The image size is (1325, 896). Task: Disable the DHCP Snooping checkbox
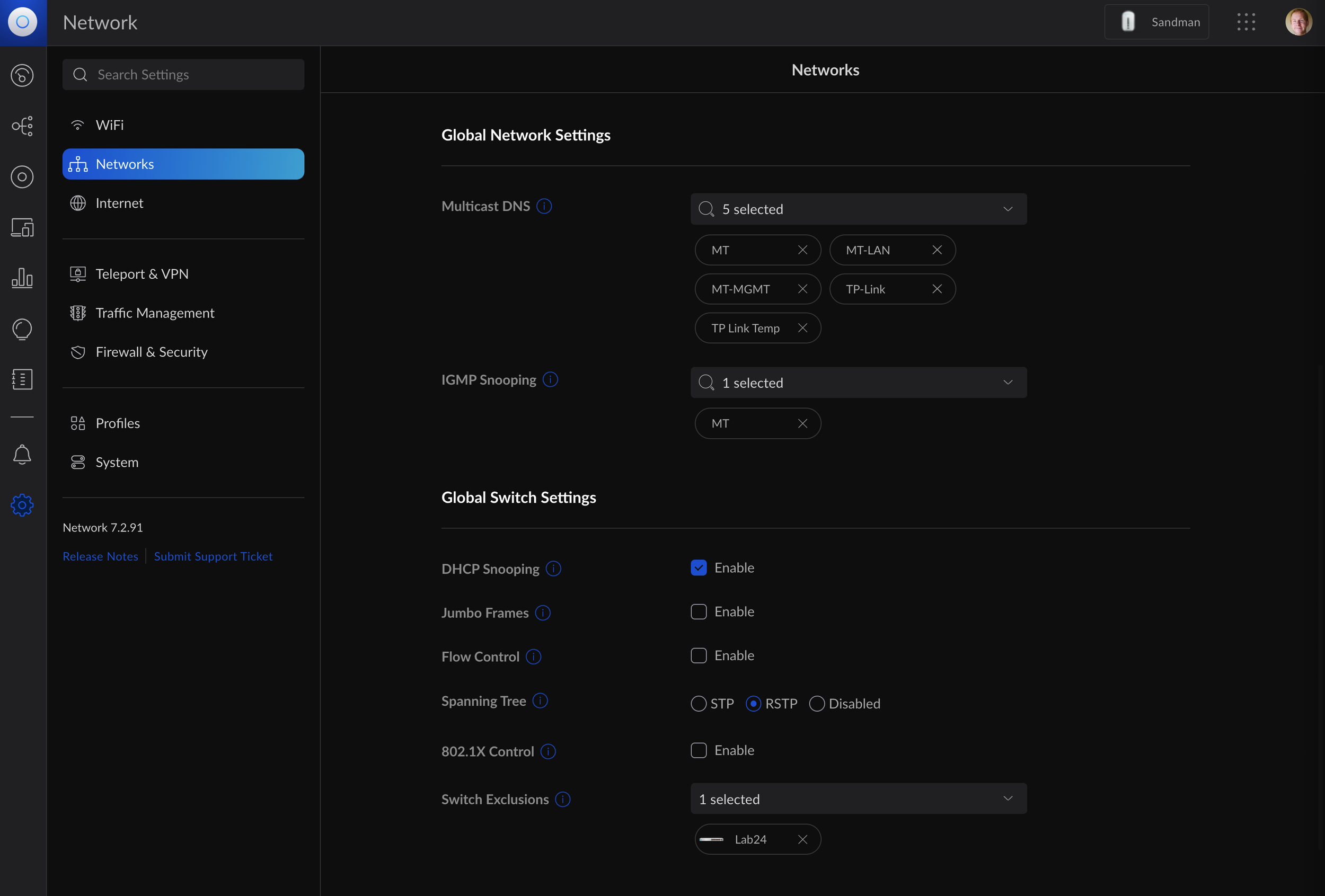[x=699, y=567]
